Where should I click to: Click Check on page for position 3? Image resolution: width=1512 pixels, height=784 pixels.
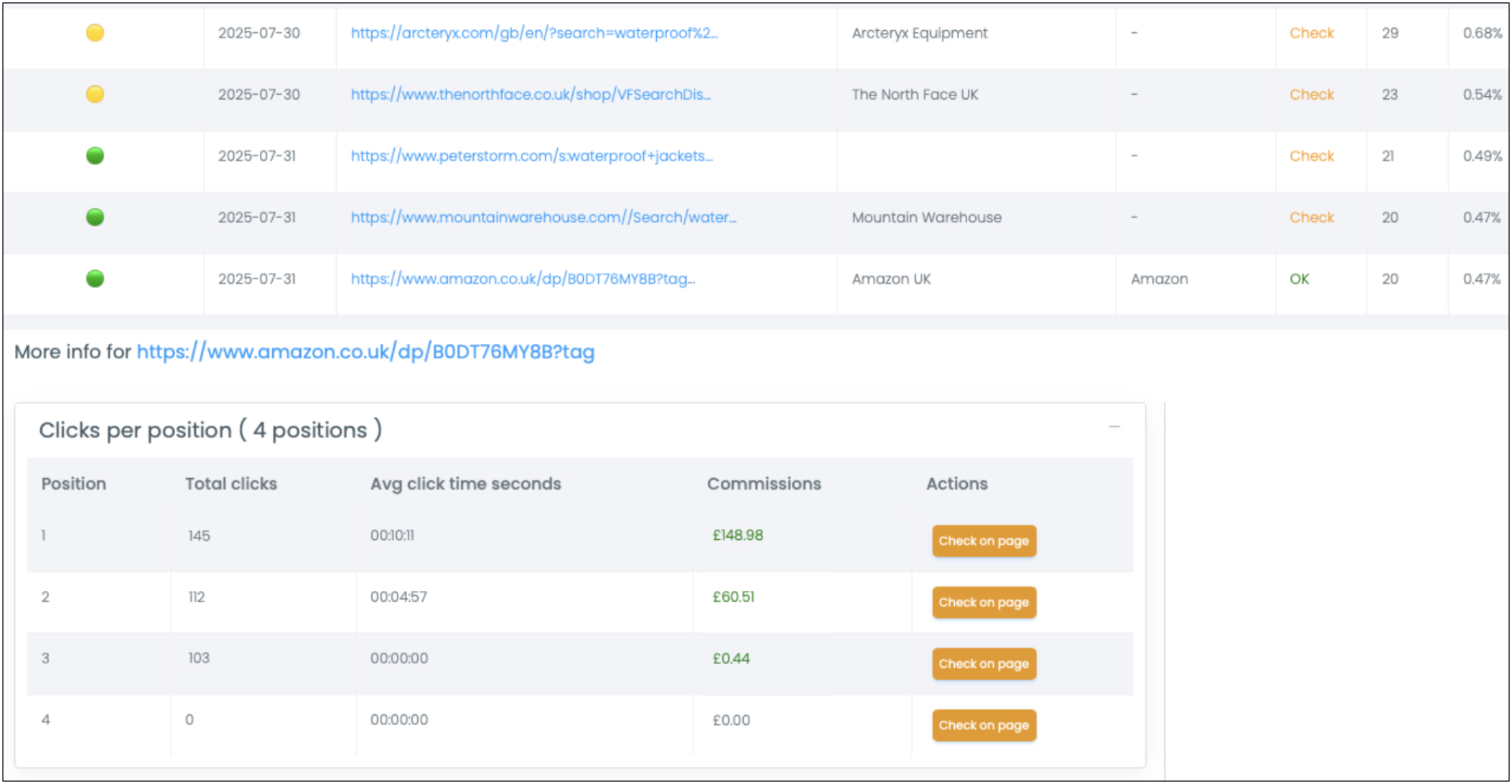(x=984, y=663)
